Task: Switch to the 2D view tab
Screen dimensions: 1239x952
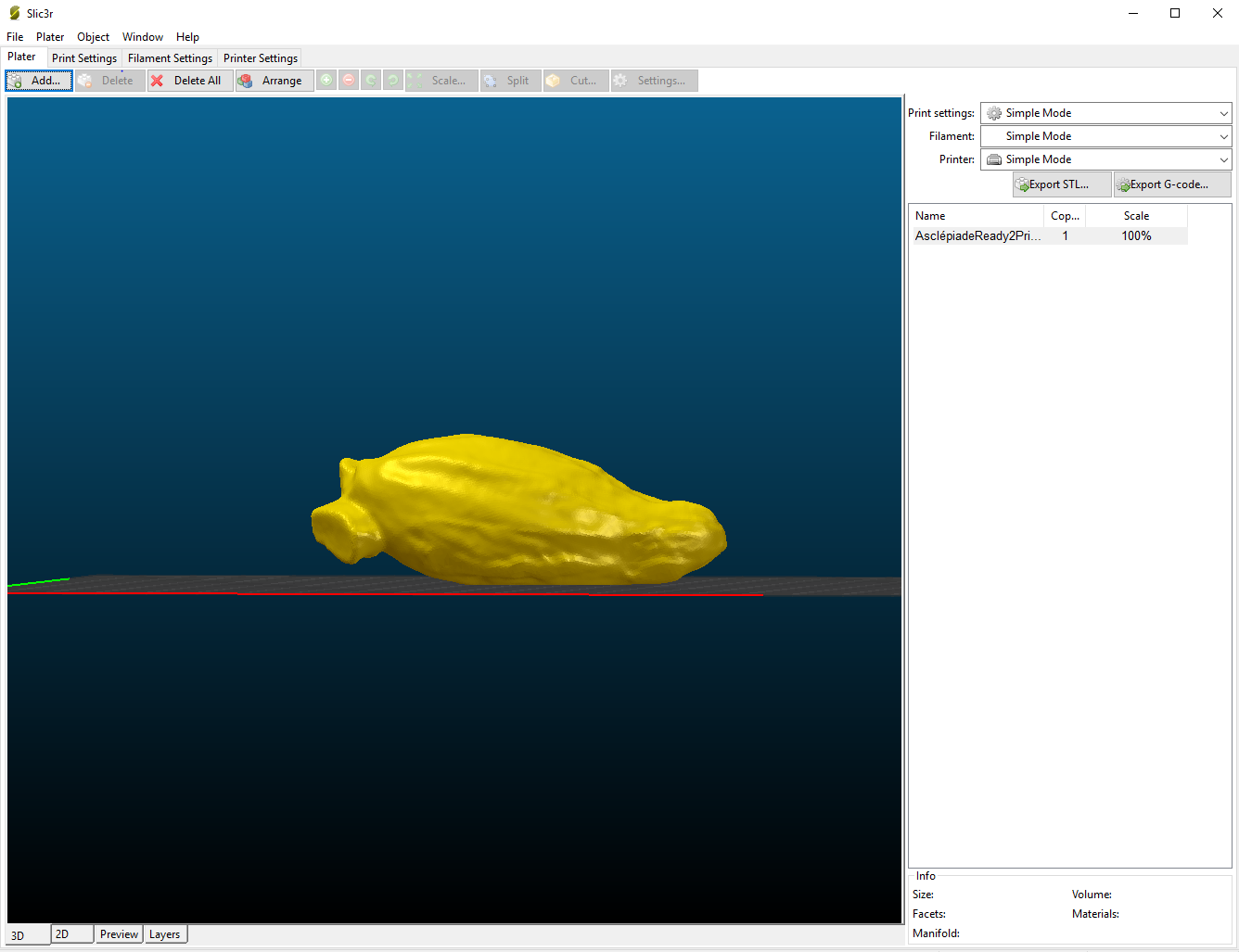Action: (72, 933)
